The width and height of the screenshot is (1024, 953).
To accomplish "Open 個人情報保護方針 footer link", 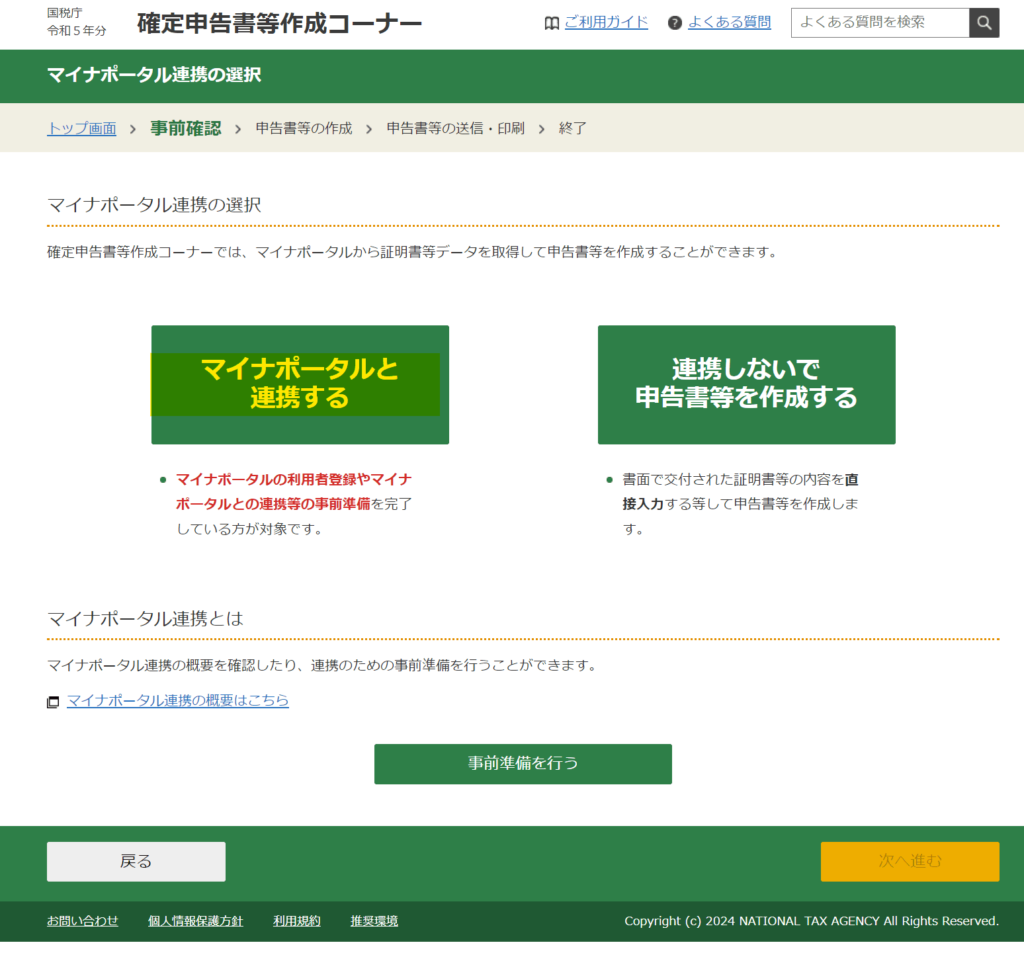I will (195, 921).
